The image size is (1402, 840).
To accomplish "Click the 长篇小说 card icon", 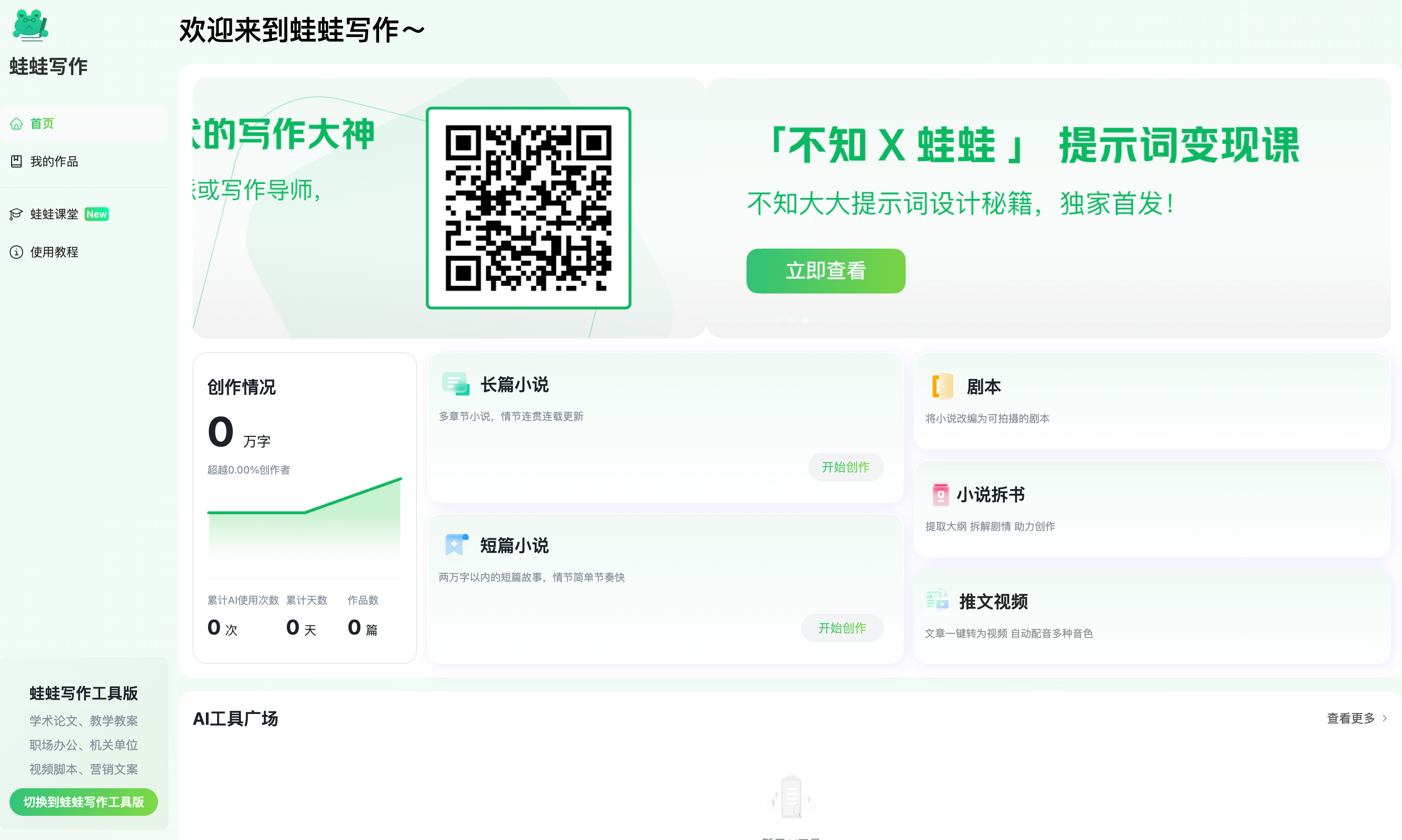I will [x=456, y=384].
